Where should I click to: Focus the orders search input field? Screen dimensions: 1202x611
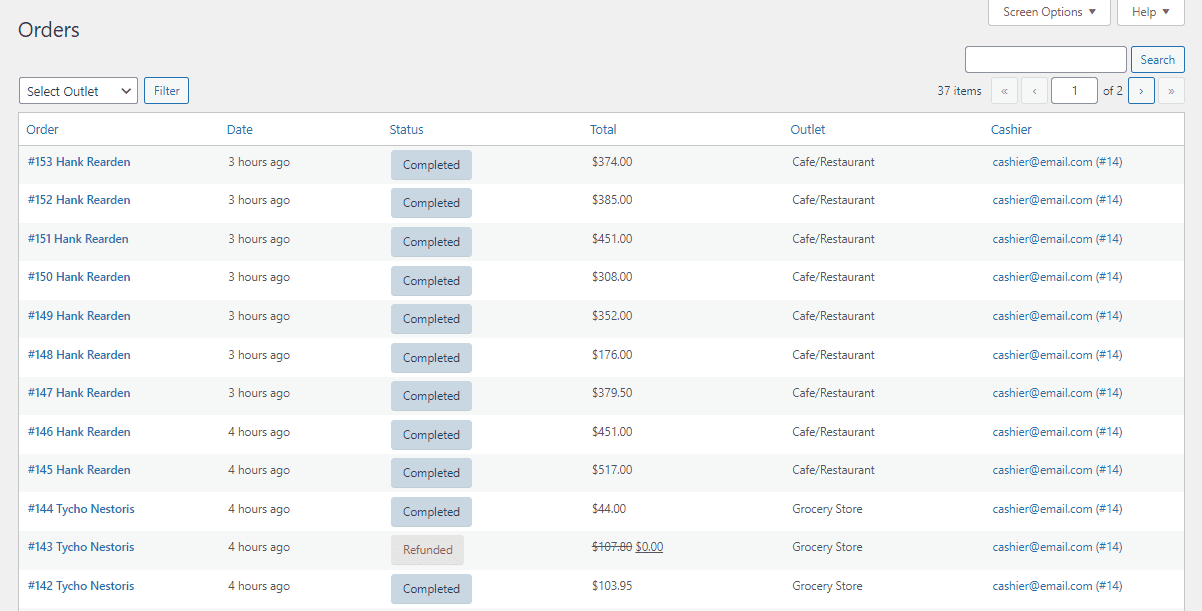pyautogui.click(x=1045, y=60)
